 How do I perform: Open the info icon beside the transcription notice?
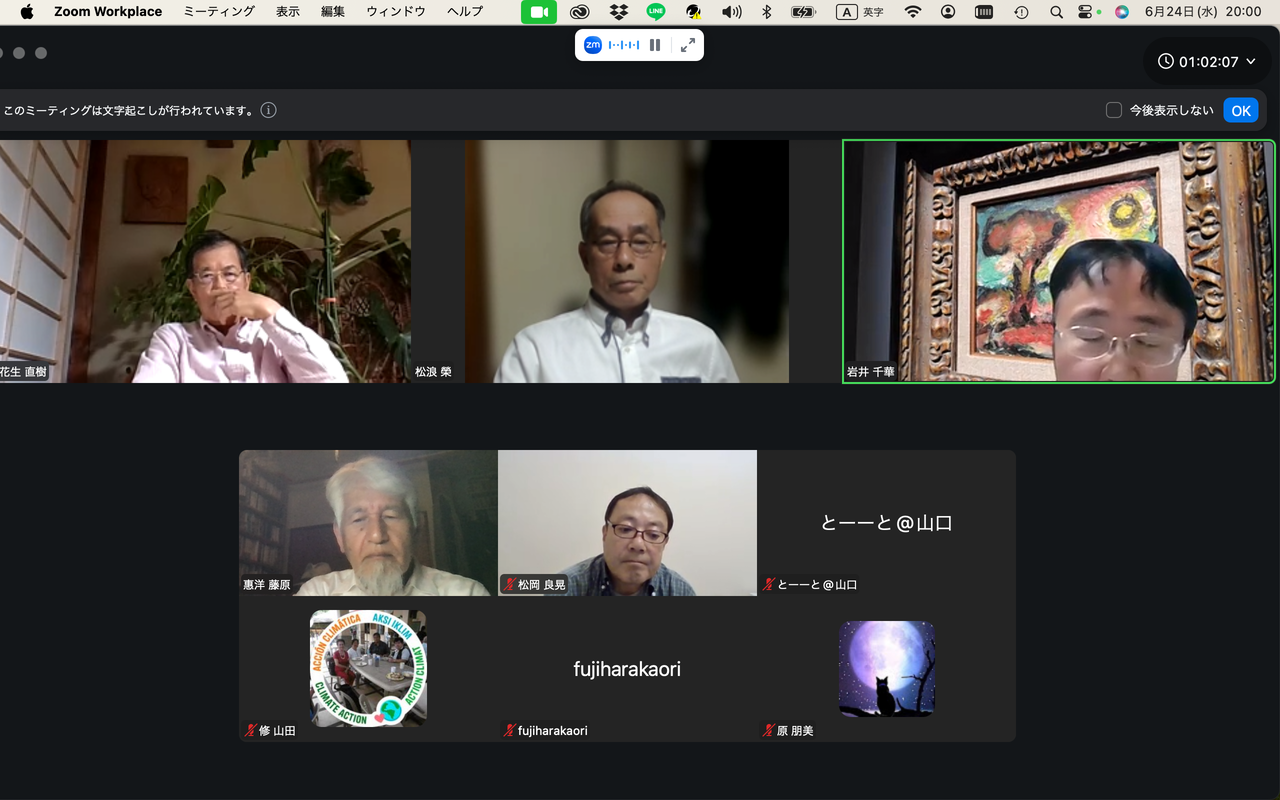[268, 110]
